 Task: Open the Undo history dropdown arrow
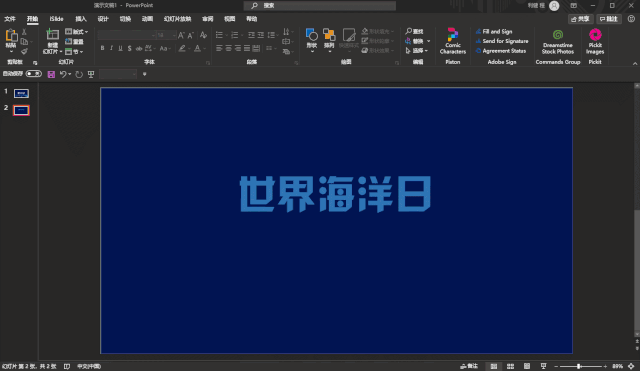(70, 74)
